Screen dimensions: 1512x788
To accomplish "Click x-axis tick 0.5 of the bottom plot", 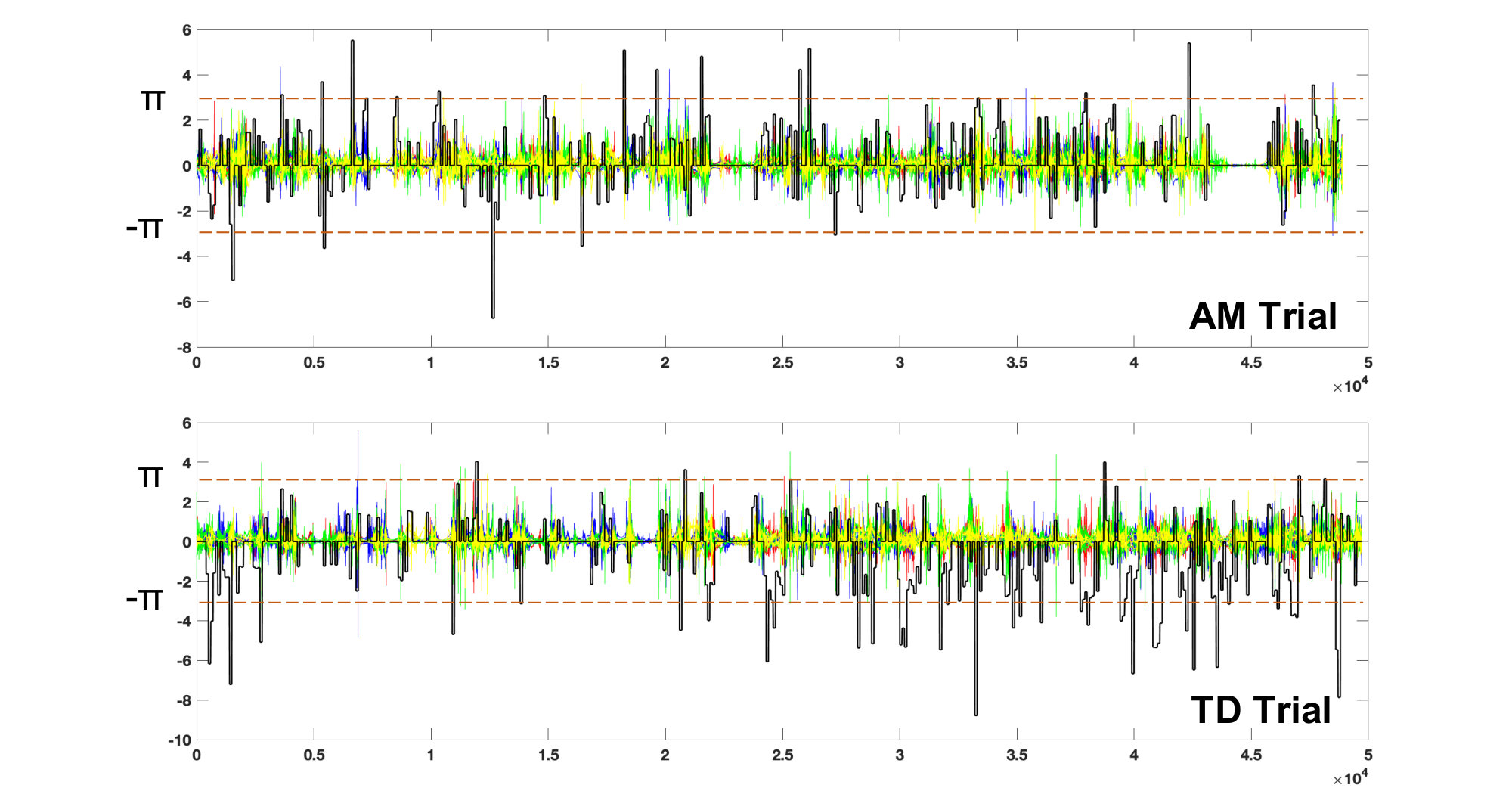I will click(x=314, y=755).
